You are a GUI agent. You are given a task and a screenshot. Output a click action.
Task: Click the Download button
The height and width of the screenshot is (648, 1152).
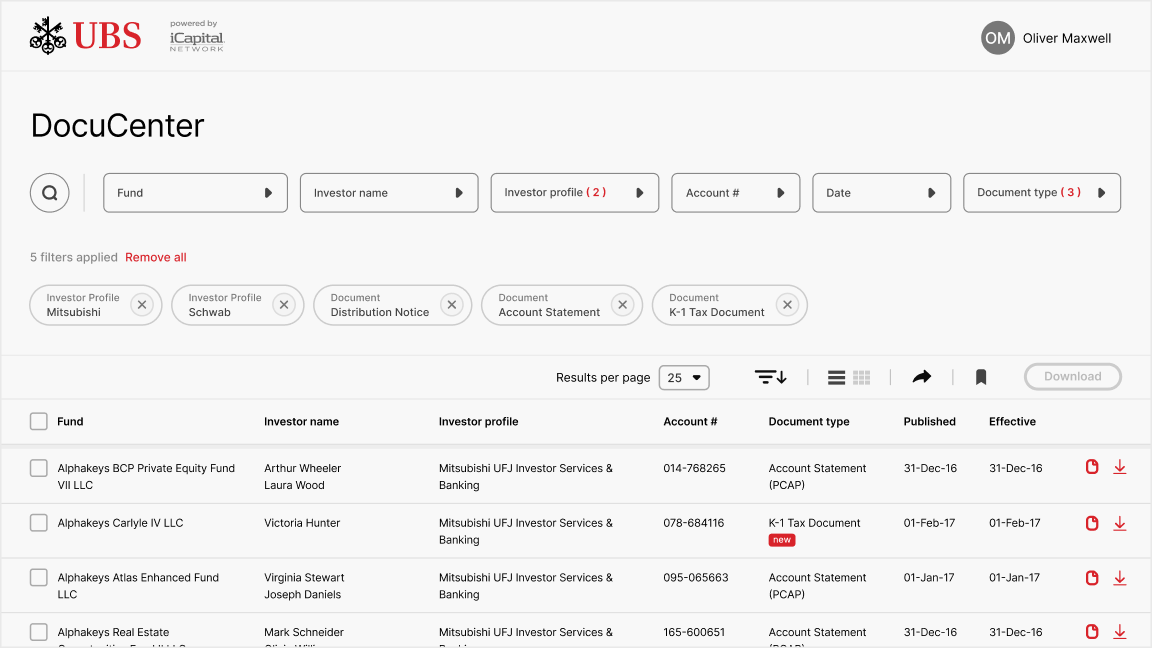(x=1073, y=376)
